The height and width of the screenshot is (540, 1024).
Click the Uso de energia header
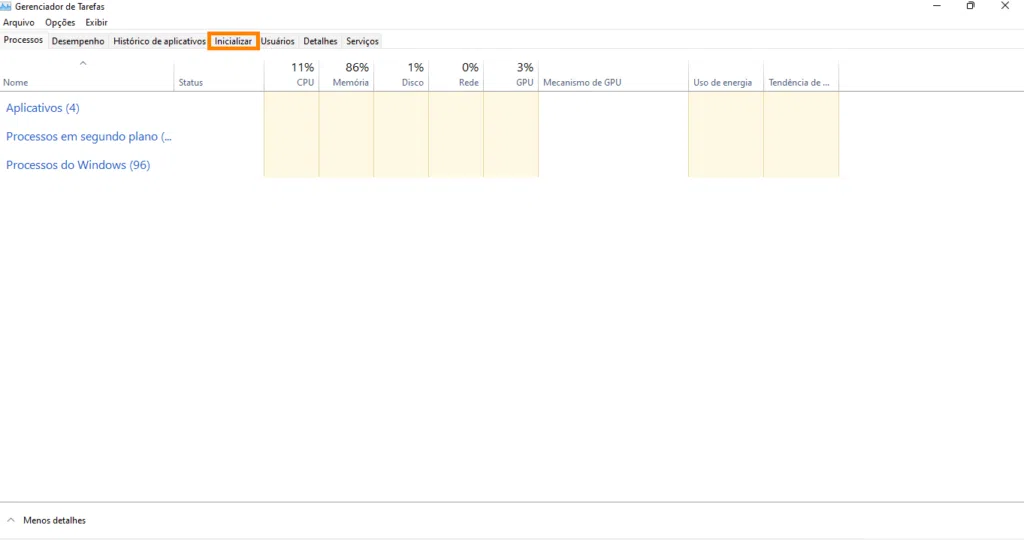723,82
